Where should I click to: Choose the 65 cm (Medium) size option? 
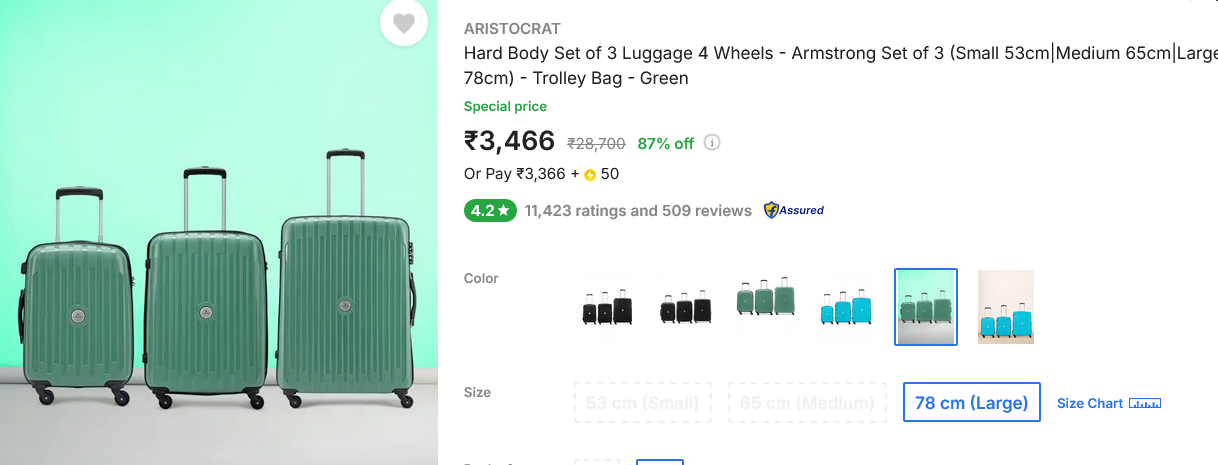[x=807, y=403]
